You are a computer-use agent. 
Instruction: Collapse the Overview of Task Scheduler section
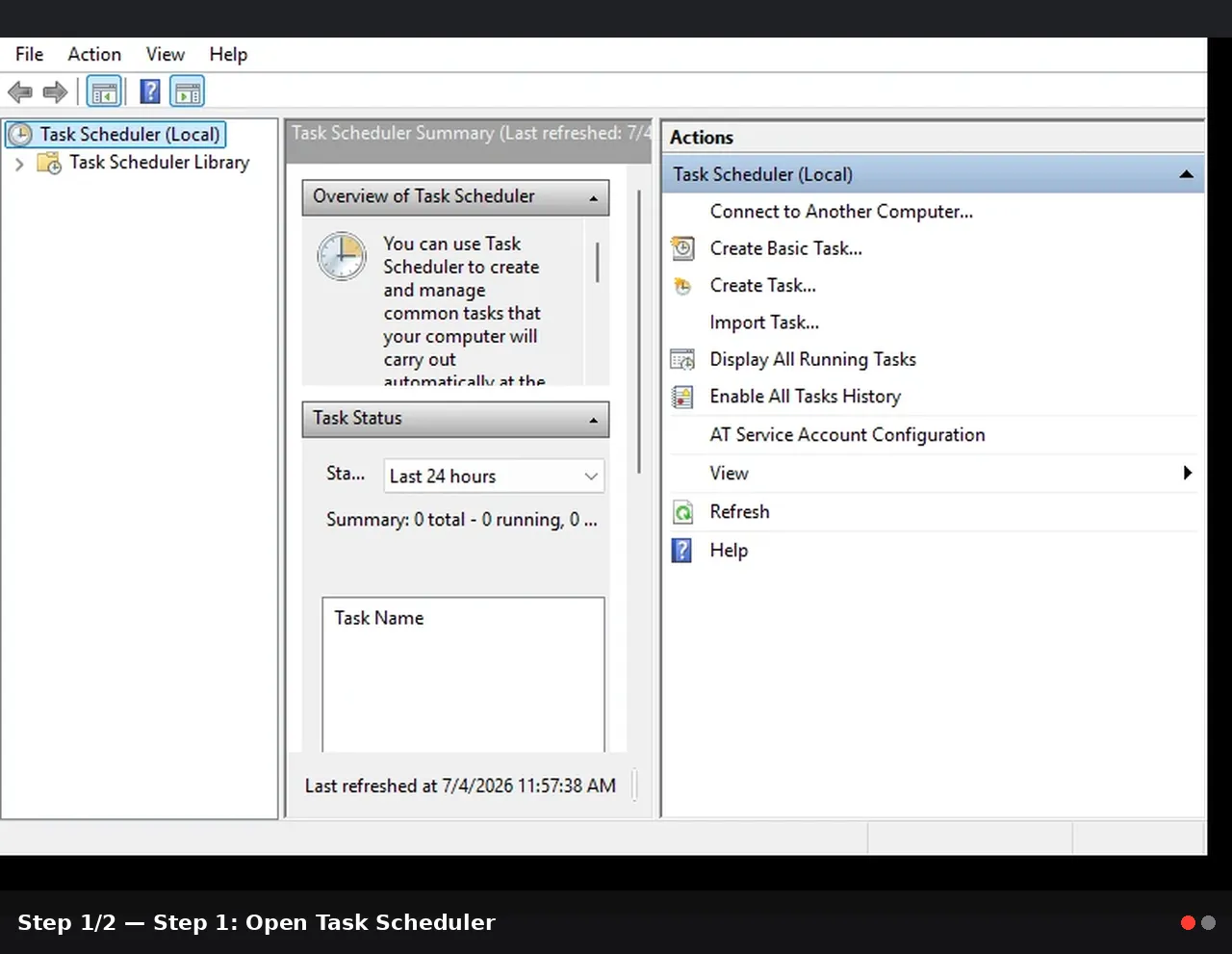pyautogui.click(x=593, y=198)
